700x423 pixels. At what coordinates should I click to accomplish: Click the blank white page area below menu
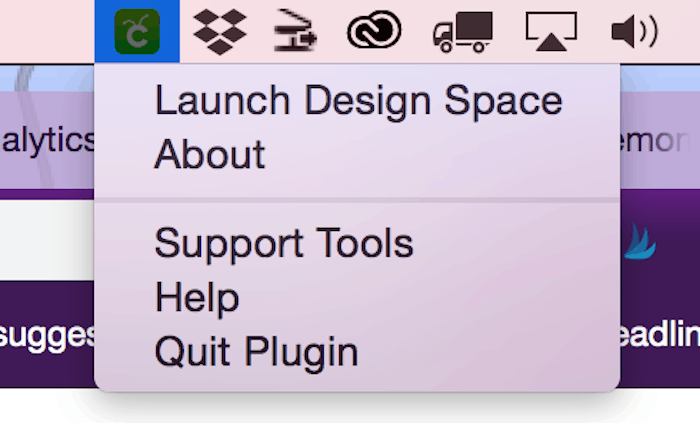[350, 406]
